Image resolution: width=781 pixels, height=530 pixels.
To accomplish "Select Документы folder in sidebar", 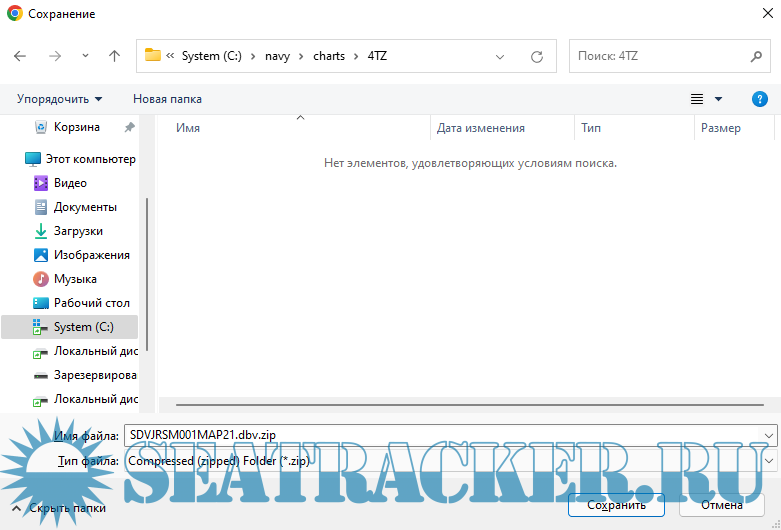I will pyautogui.click(x=85, y=207).
